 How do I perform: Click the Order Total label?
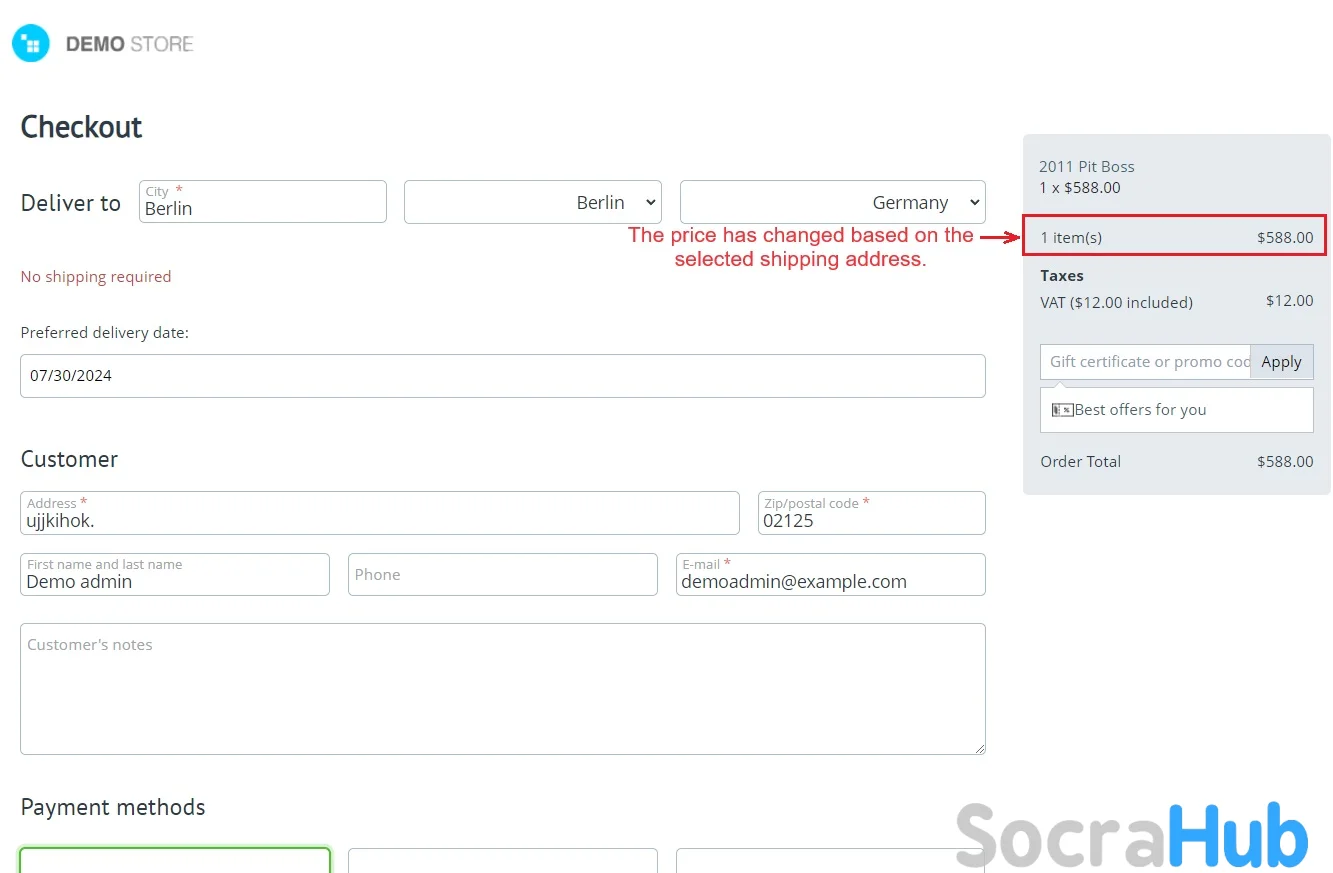point(1081,462)
